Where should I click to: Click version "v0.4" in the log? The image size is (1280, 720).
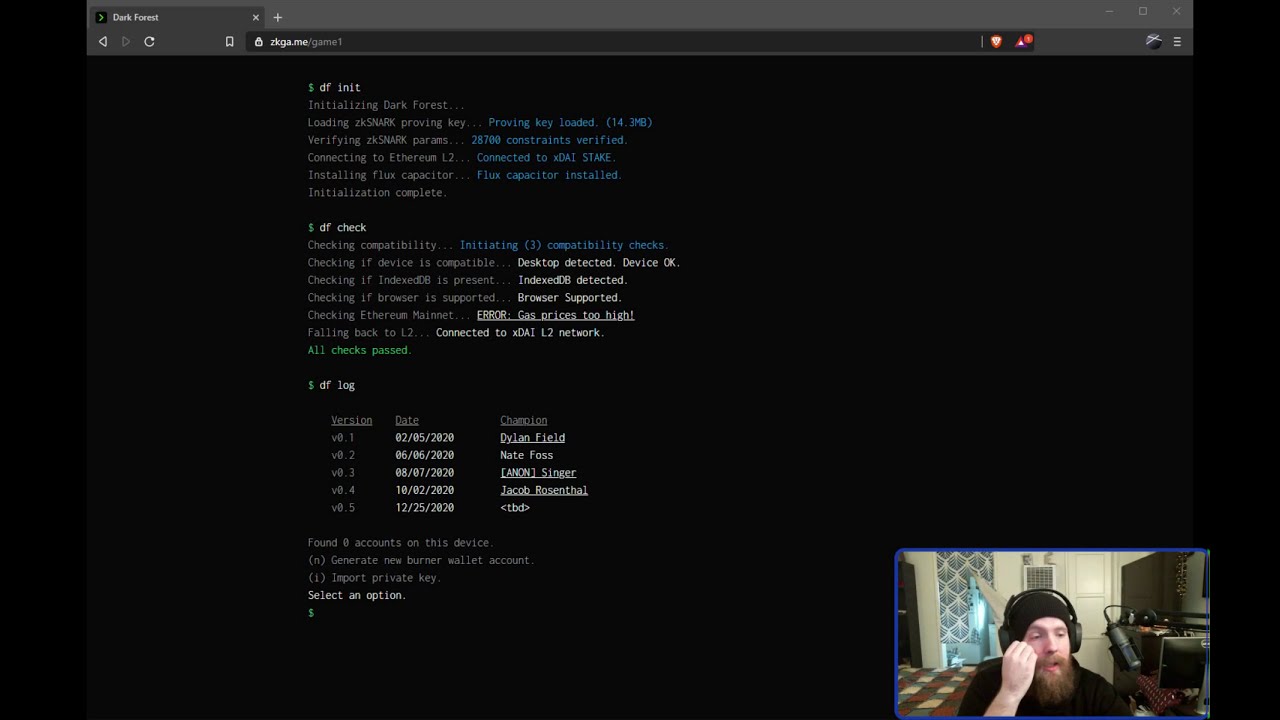(x=343, y=490)
